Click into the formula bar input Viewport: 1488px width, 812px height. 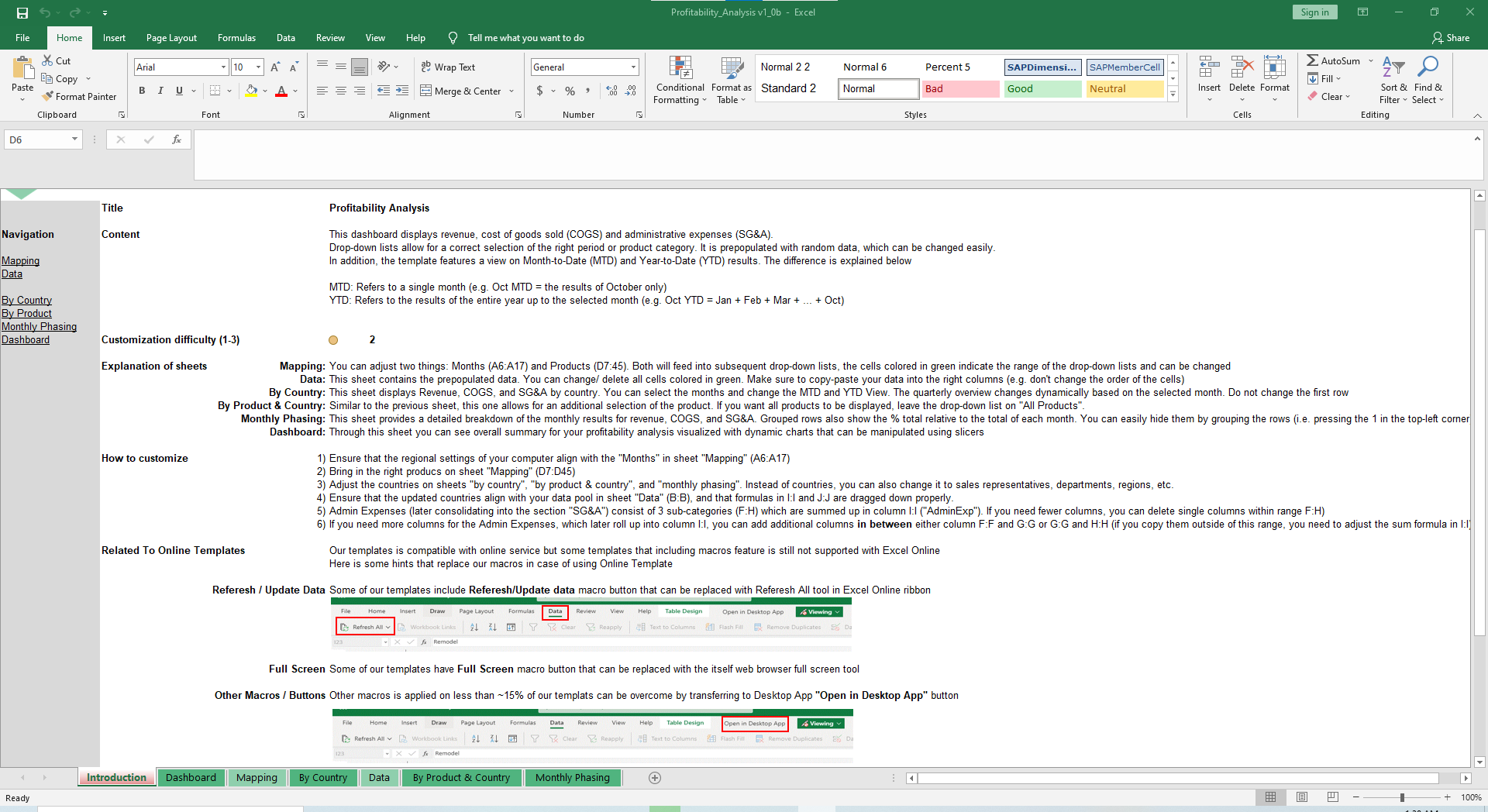point(833,155)
